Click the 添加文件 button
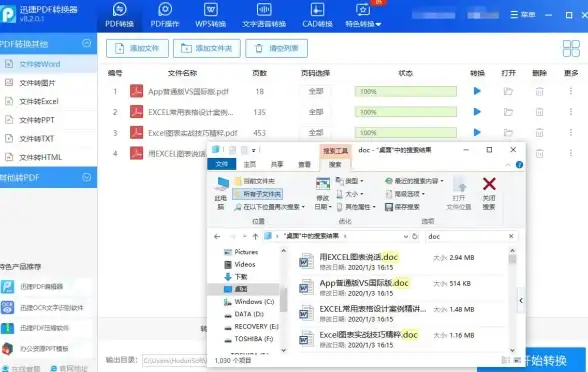588x372 pixels. point(137,48)
